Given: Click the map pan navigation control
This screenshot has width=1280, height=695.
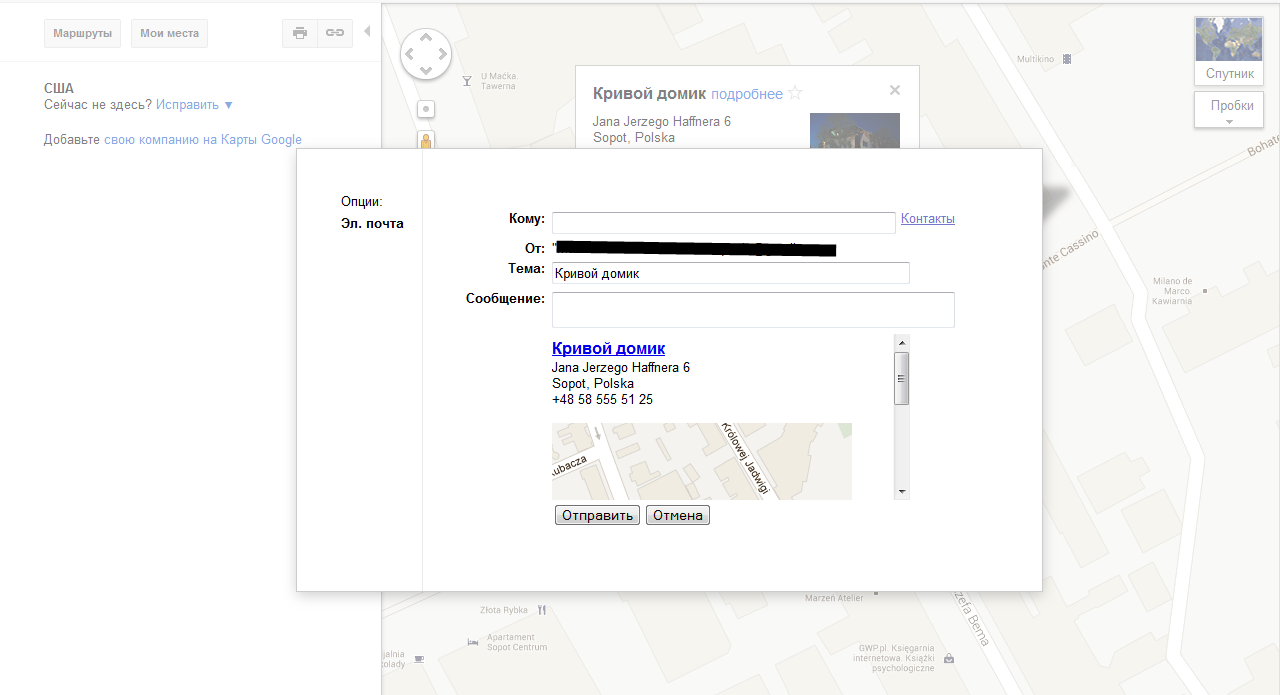Looking at the screenshot, I should tap(426, 53).
